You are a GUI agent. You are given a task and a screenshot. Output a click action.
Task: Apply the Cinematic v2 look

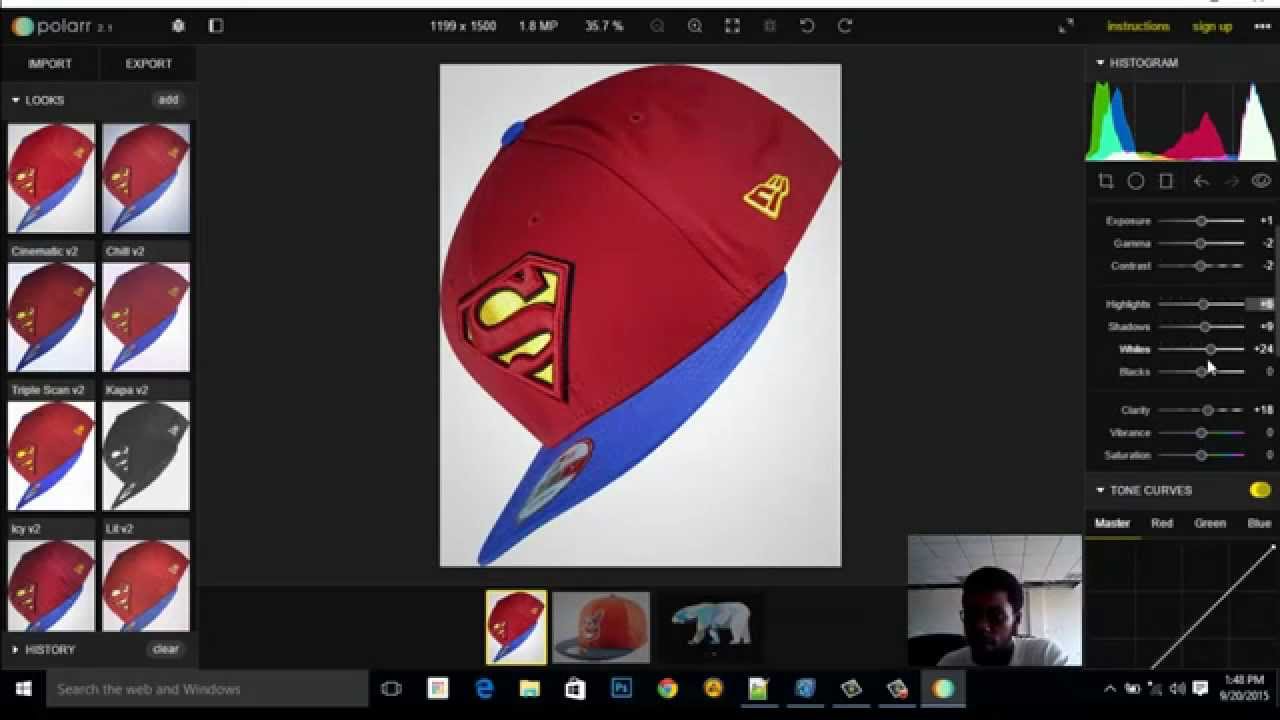pyautogui.click(x=51, y=317)
